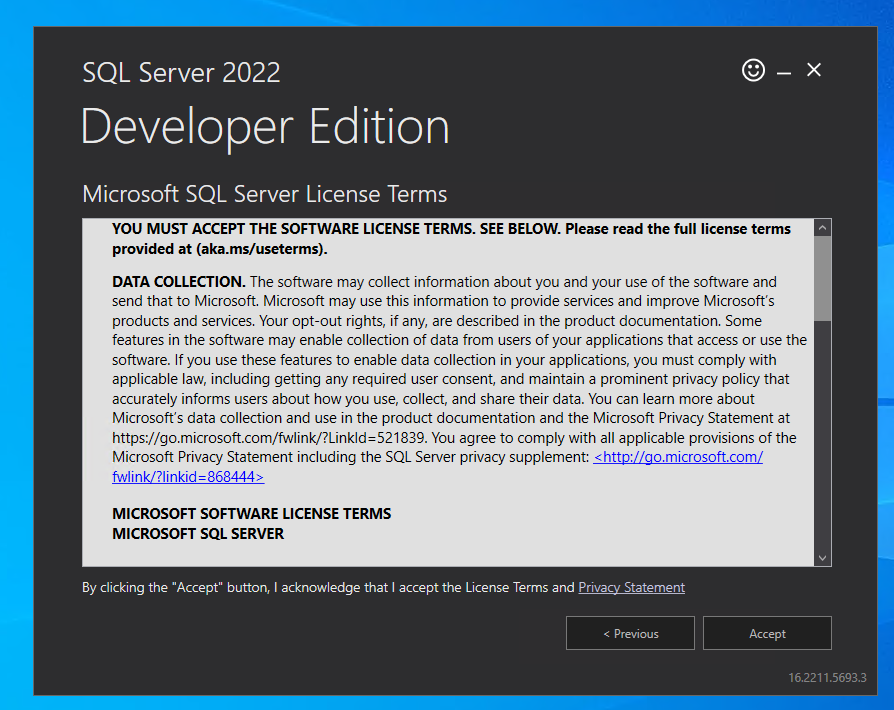Click the version number 16.2211.5693.3
The height and width of the screenshot is (710, 894).
click(x=827, y=677)
